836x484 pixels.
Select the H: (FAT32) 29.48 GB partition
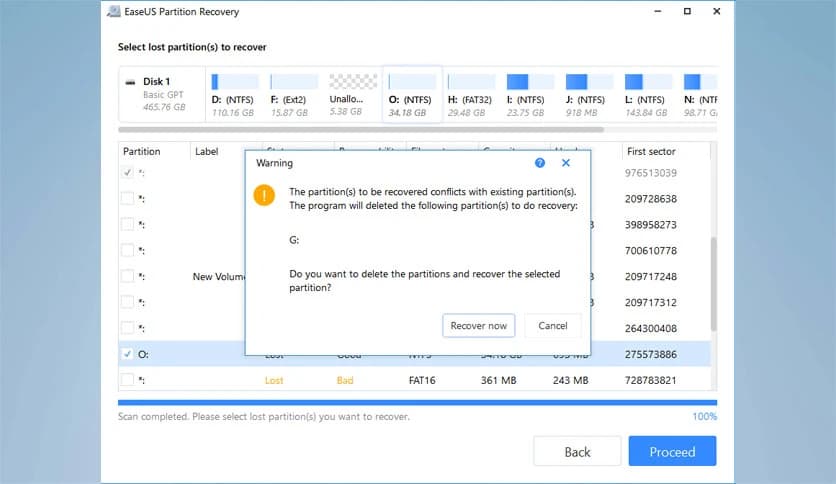pyautogui.click(x=470, y=95)
